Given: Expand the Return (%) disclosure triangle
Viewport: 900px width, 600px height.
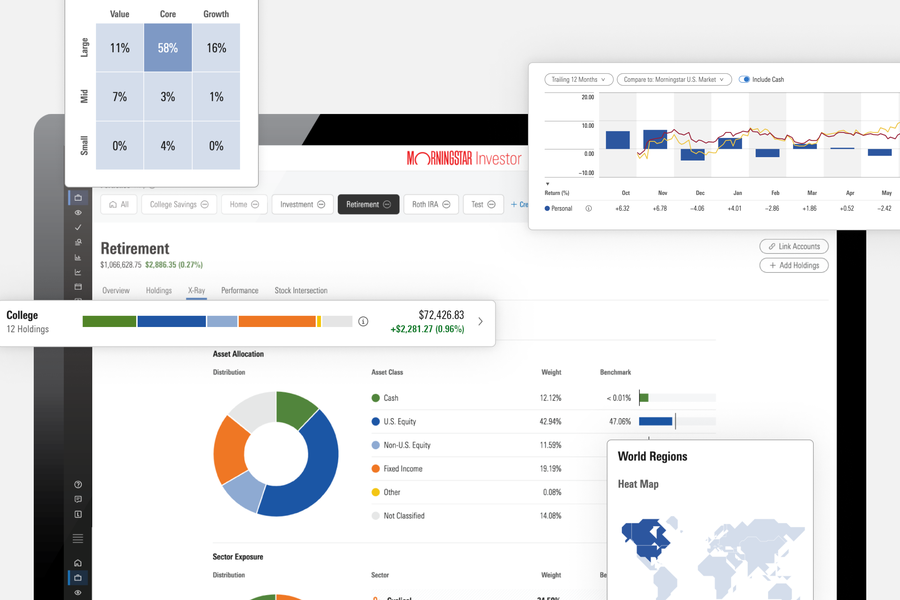Looking at the screenshot, I should [547, 182].
